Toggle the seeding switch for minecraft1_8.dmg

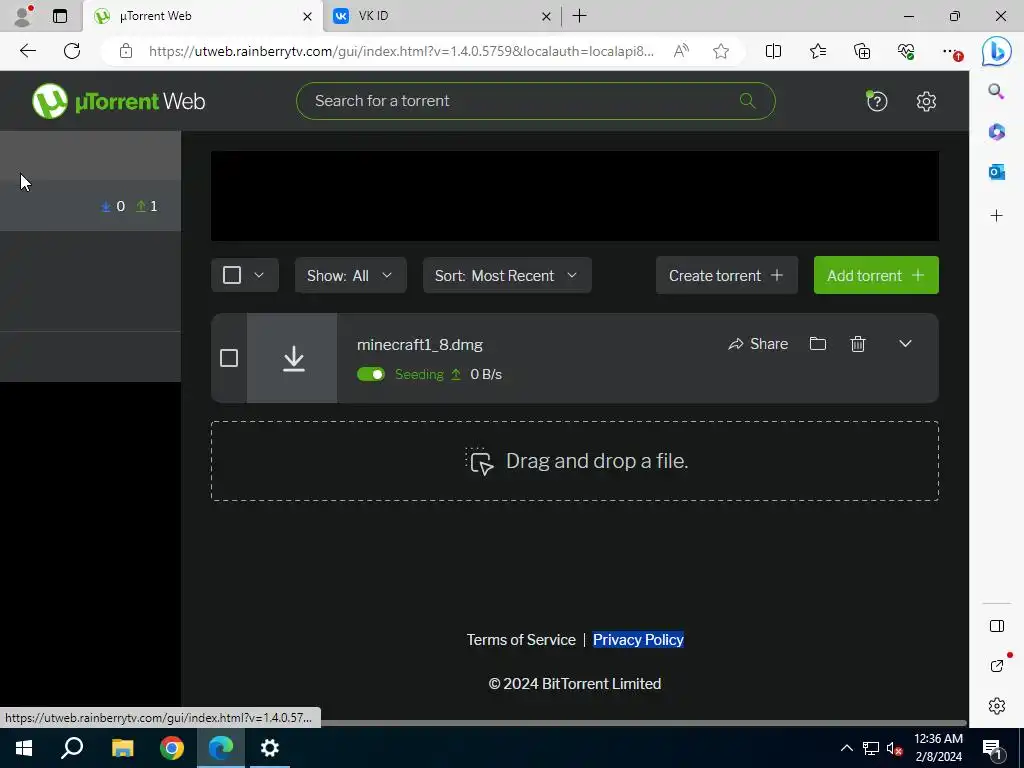click(371, 374)
